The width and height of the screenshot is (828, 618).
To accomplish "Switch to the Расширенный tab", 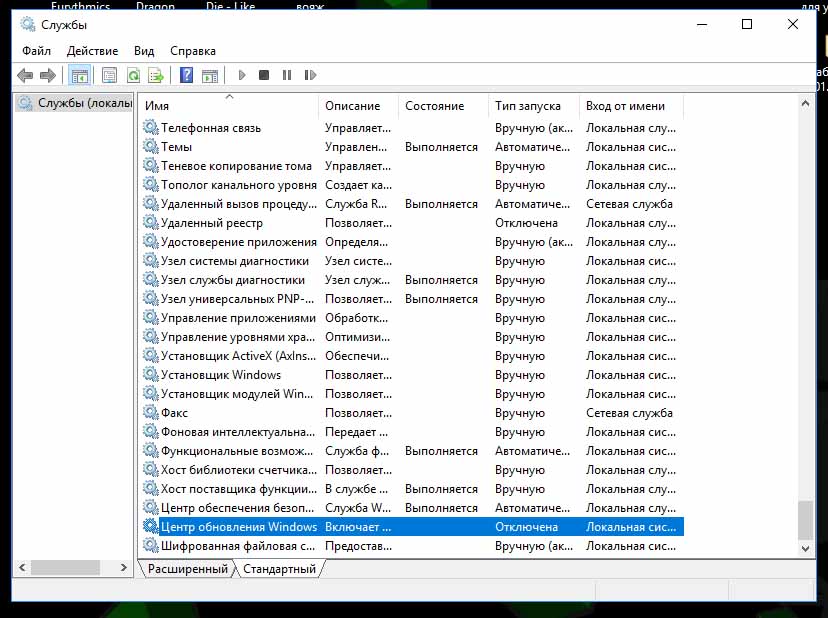I will [x=187, y=569].
